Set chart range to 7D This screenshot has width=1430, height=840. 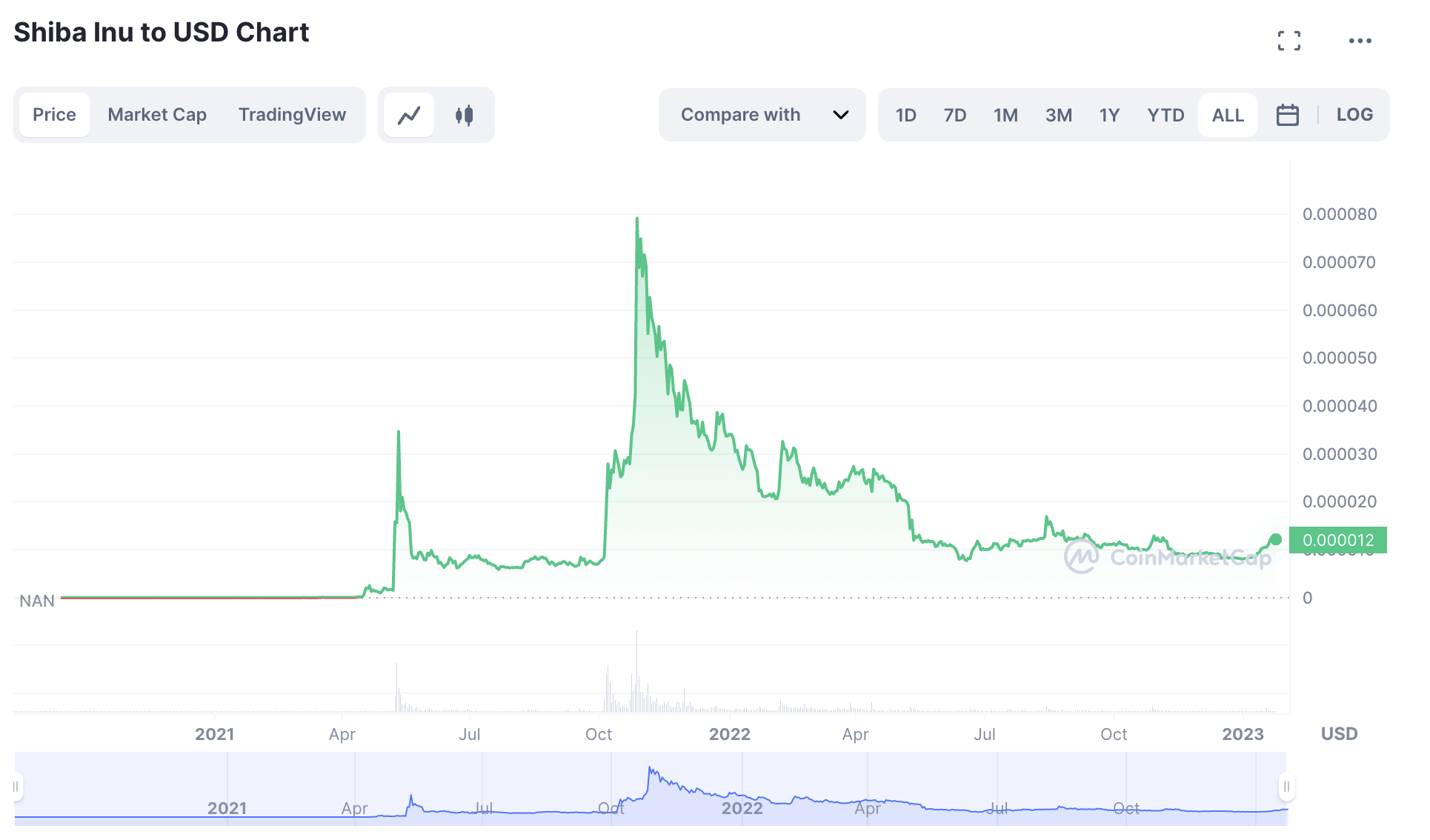click(x=955, y=115)
